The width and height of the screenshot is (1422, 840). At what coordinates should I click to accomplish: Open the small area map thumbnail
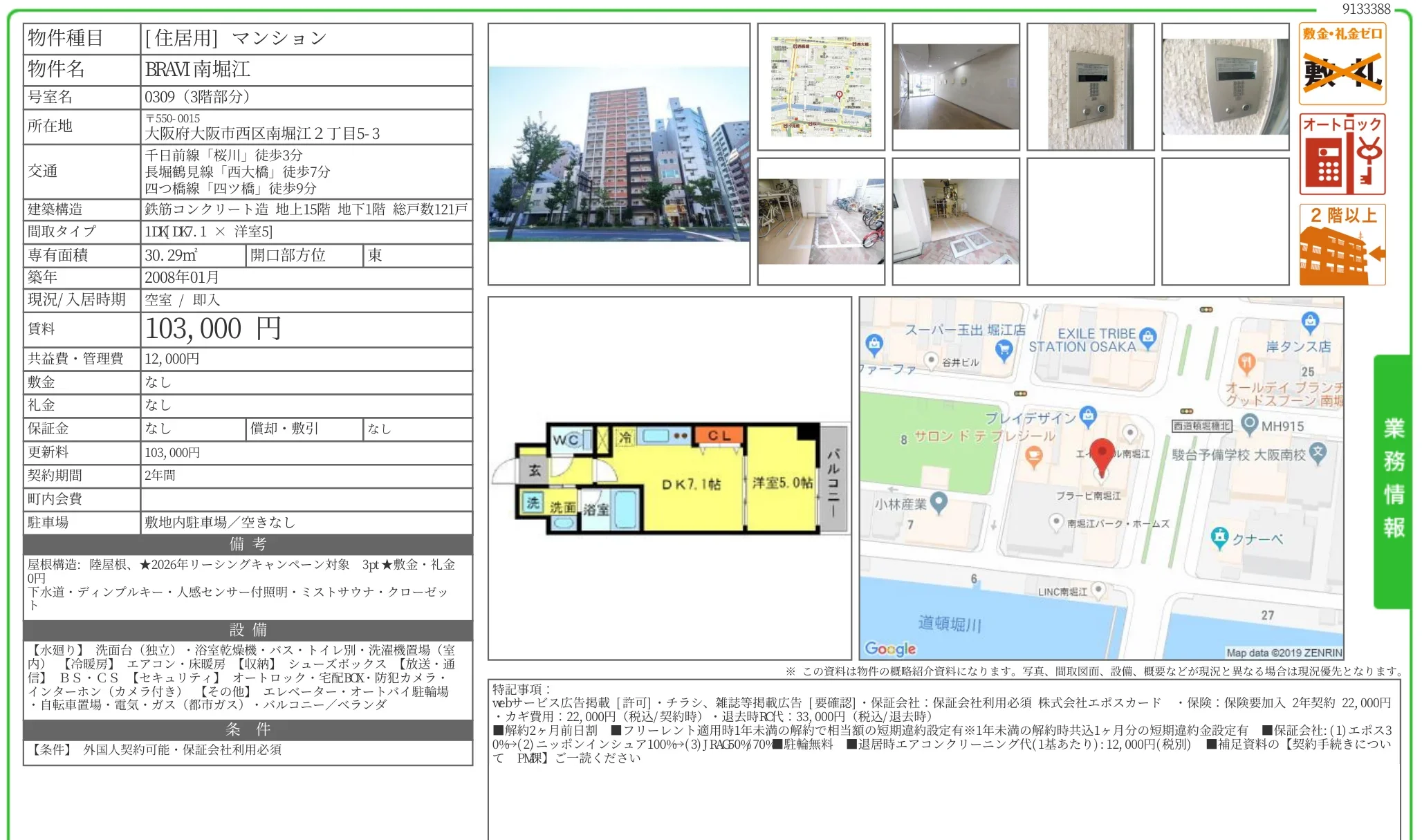tap(820, 86)
